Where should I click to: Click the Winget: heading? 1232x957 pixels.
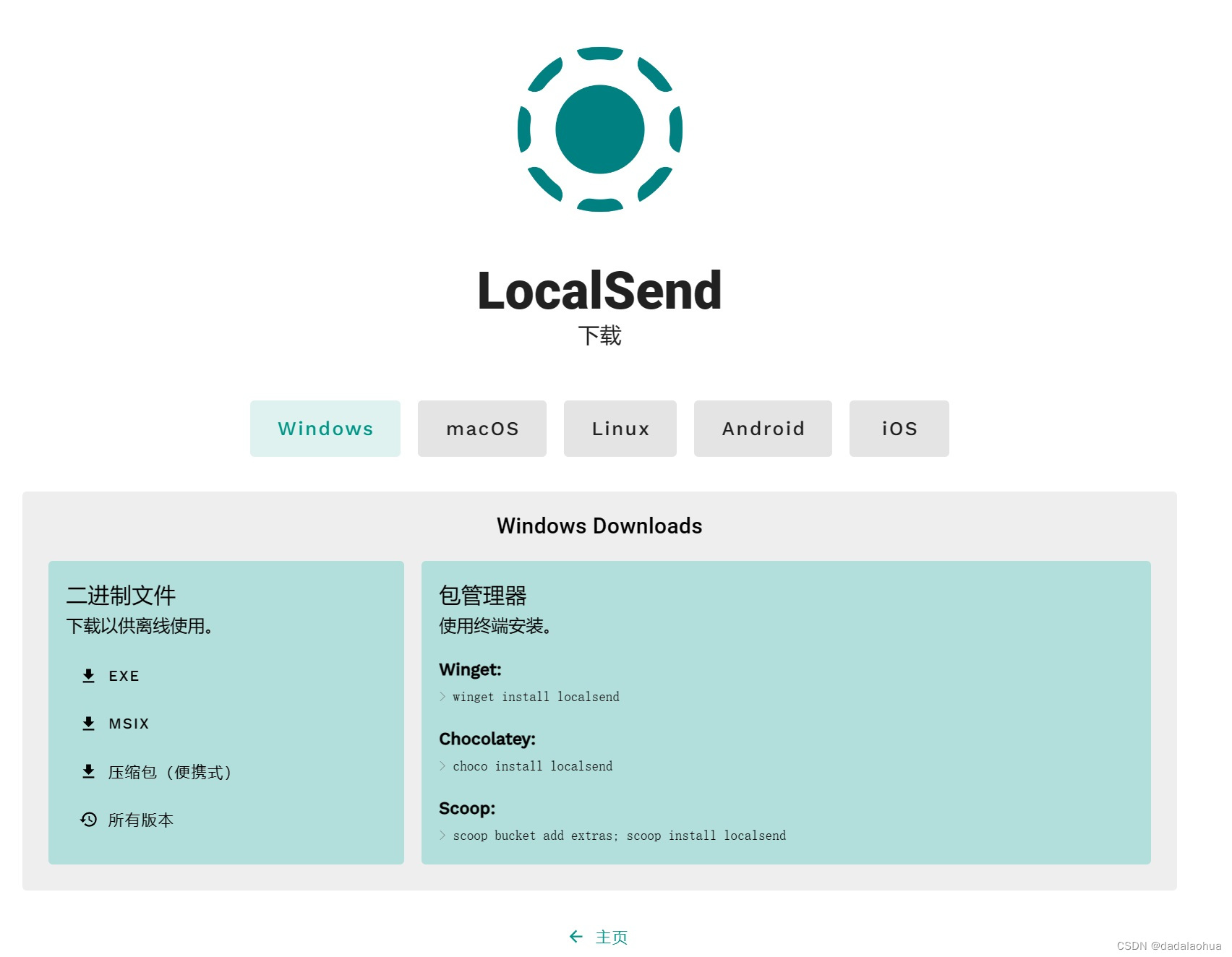(x=470, y=669)
